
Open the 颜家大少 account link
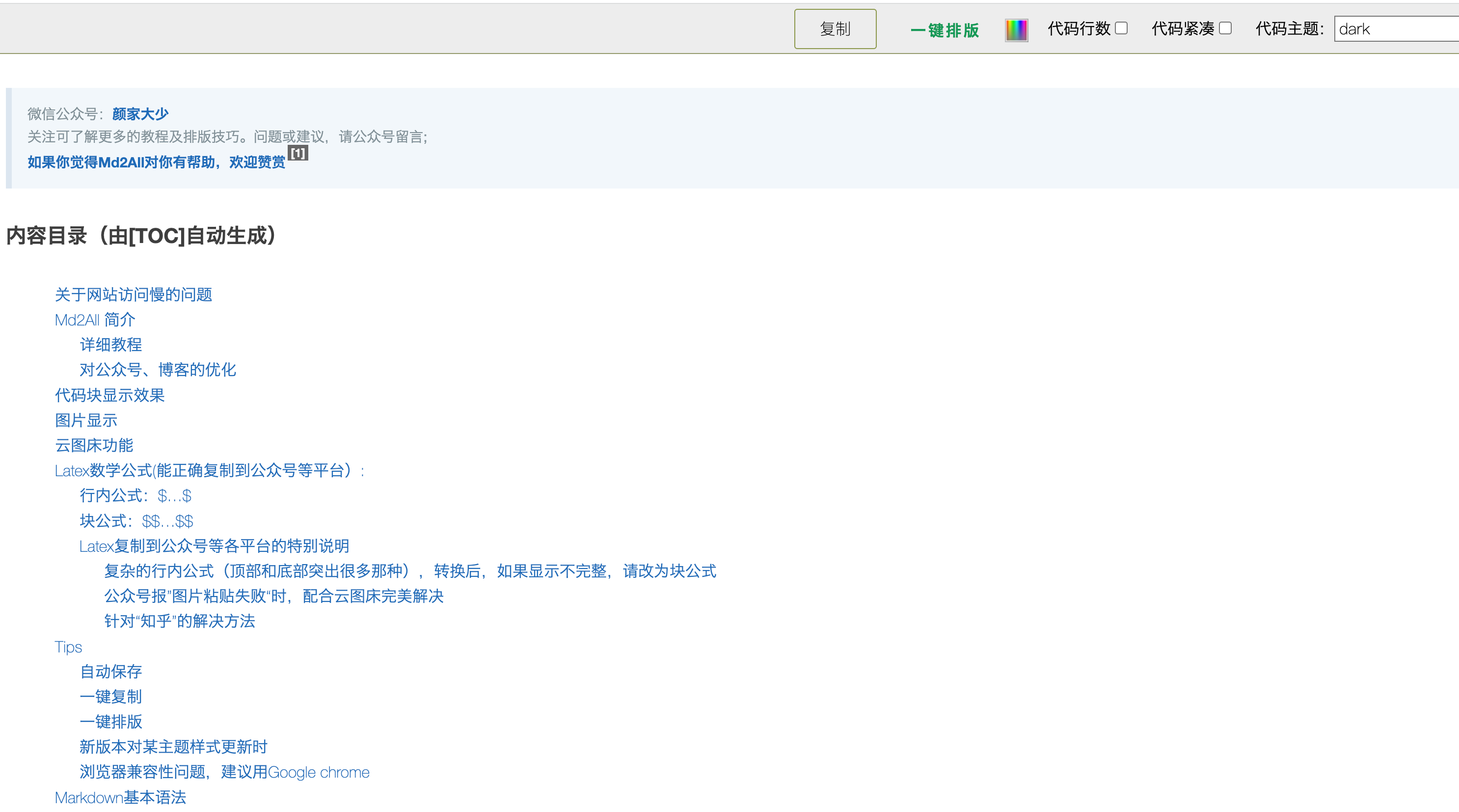[x=140, y=114]
